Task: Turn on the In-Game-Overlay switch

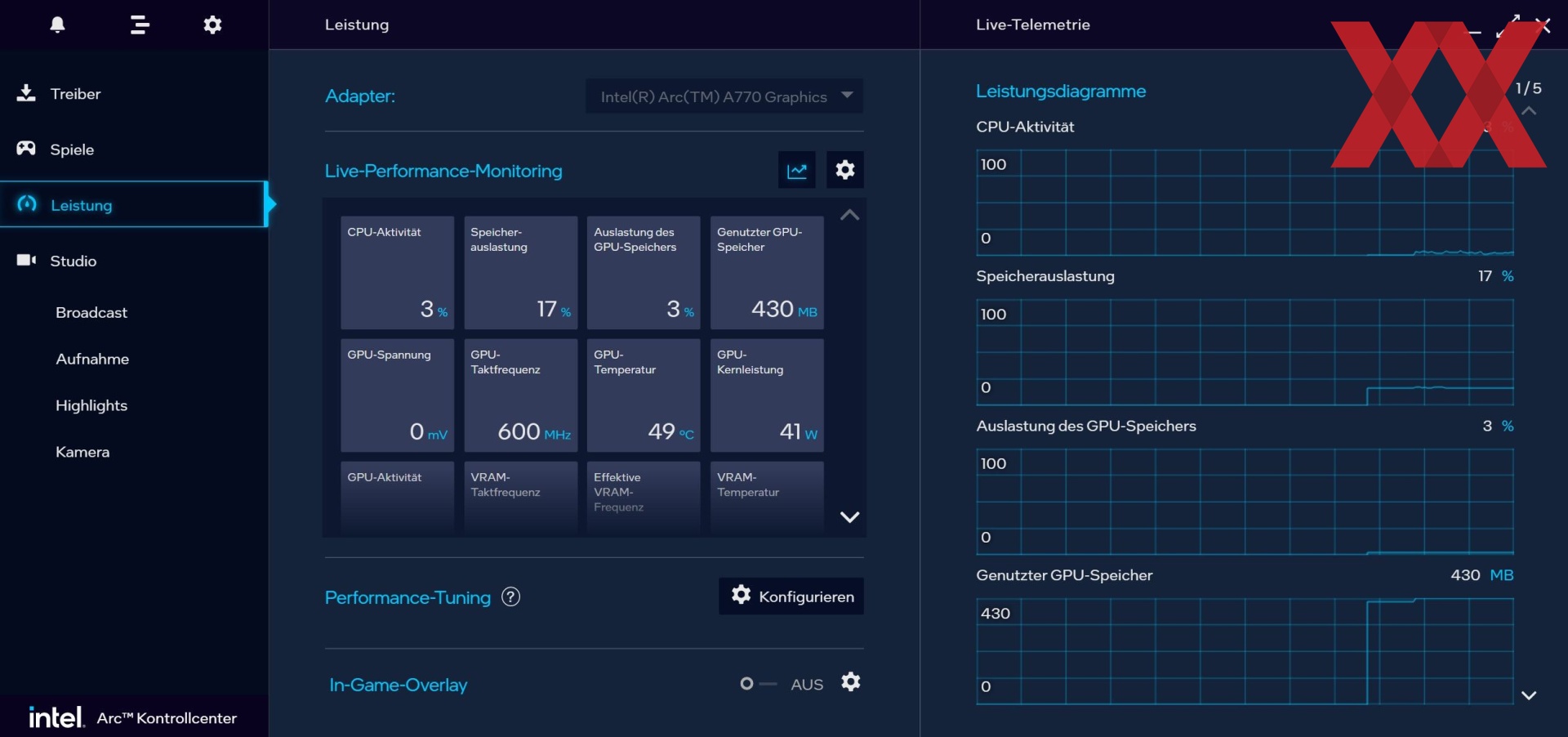Action: pos(757,684)
